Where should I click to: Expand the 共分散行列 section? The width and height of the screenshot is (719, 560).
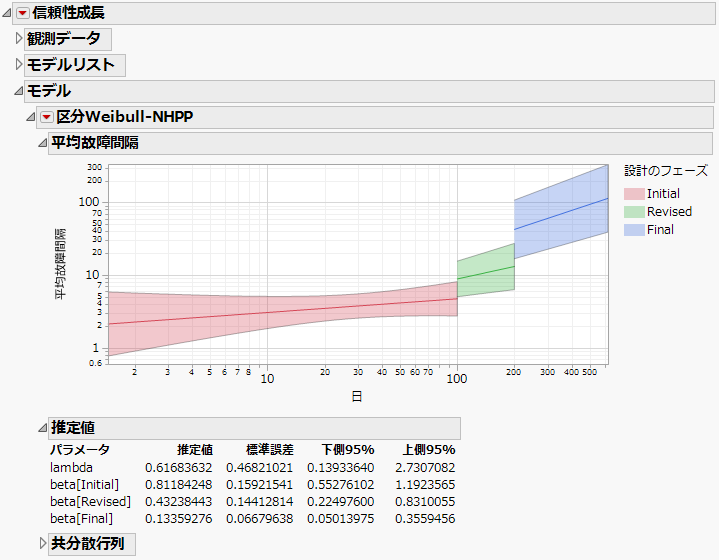(x=43, y=543)
